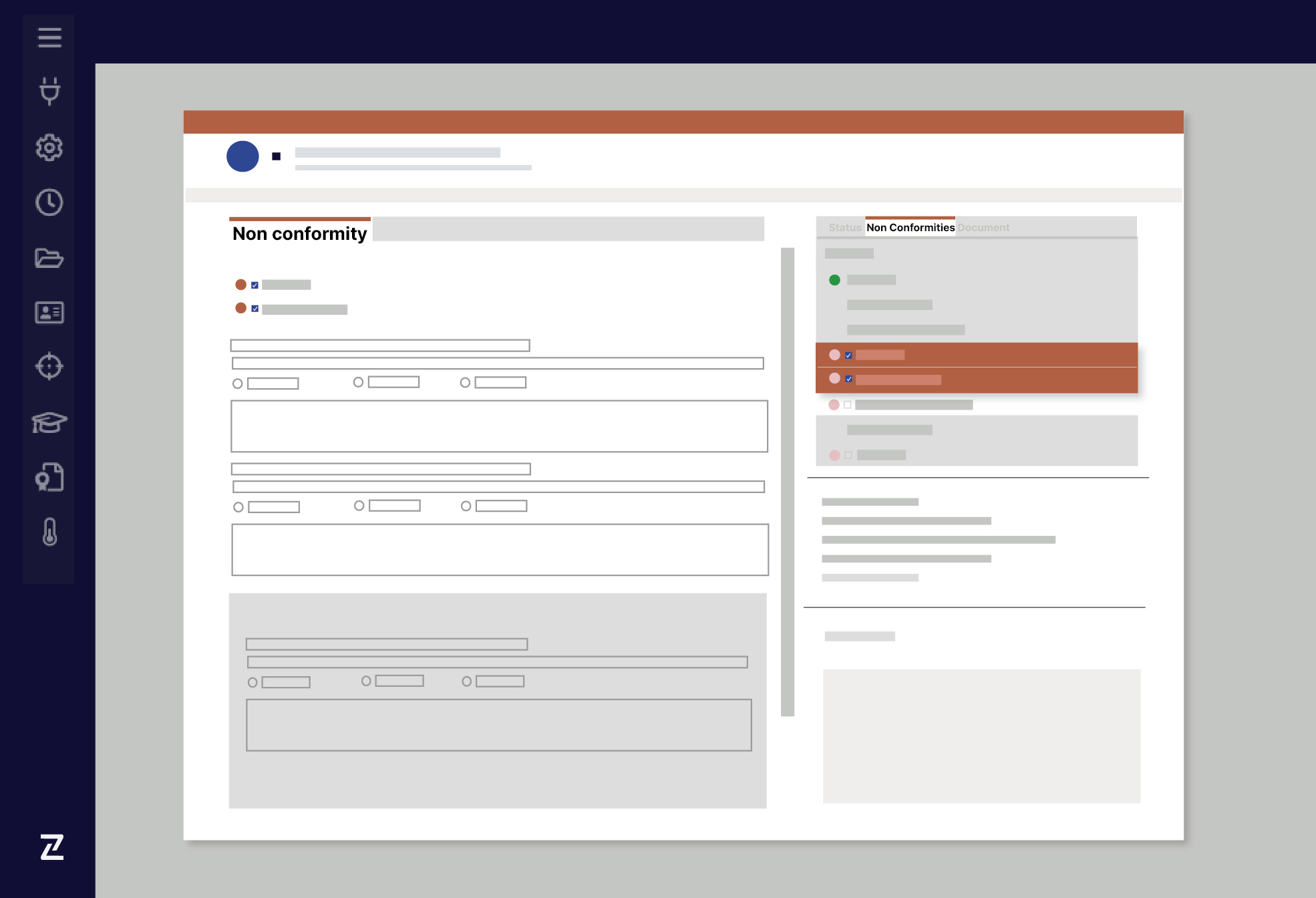Toggle second checkbox under Non conformity heading
1316x898 pixels.
point(255,309)
